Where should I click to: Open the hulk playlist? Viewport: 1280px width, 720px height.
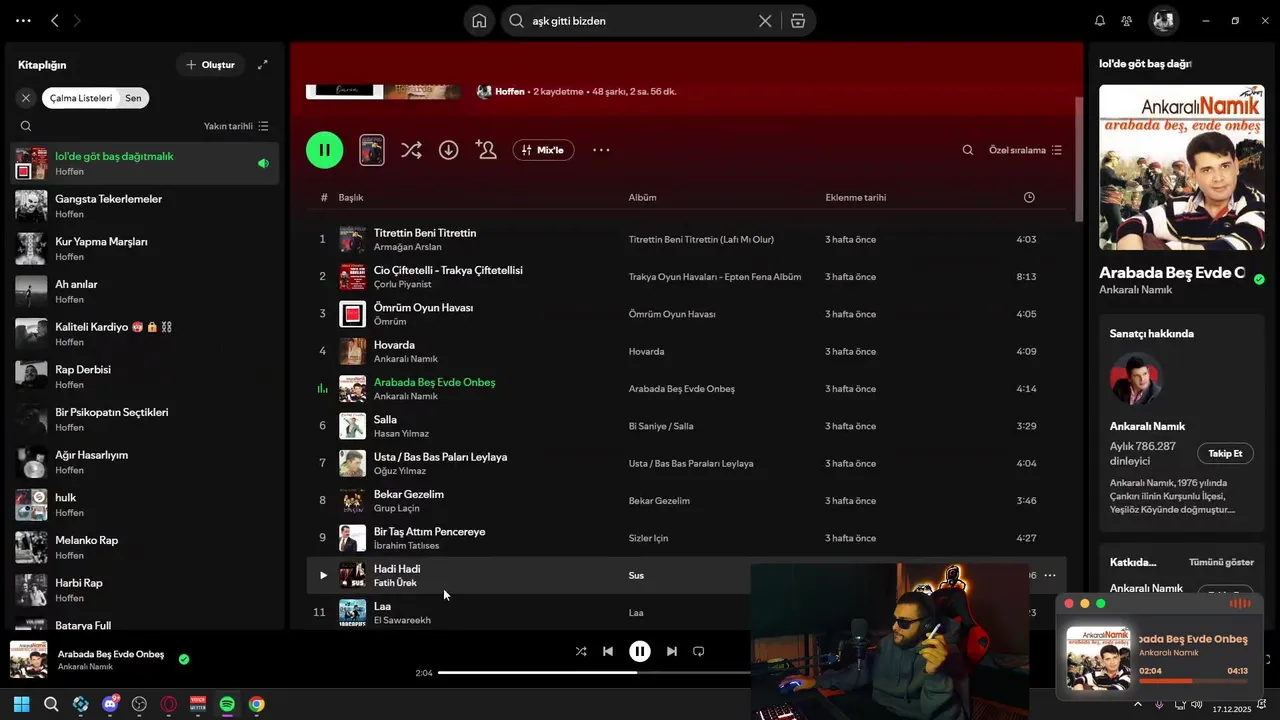pos(145,505)
